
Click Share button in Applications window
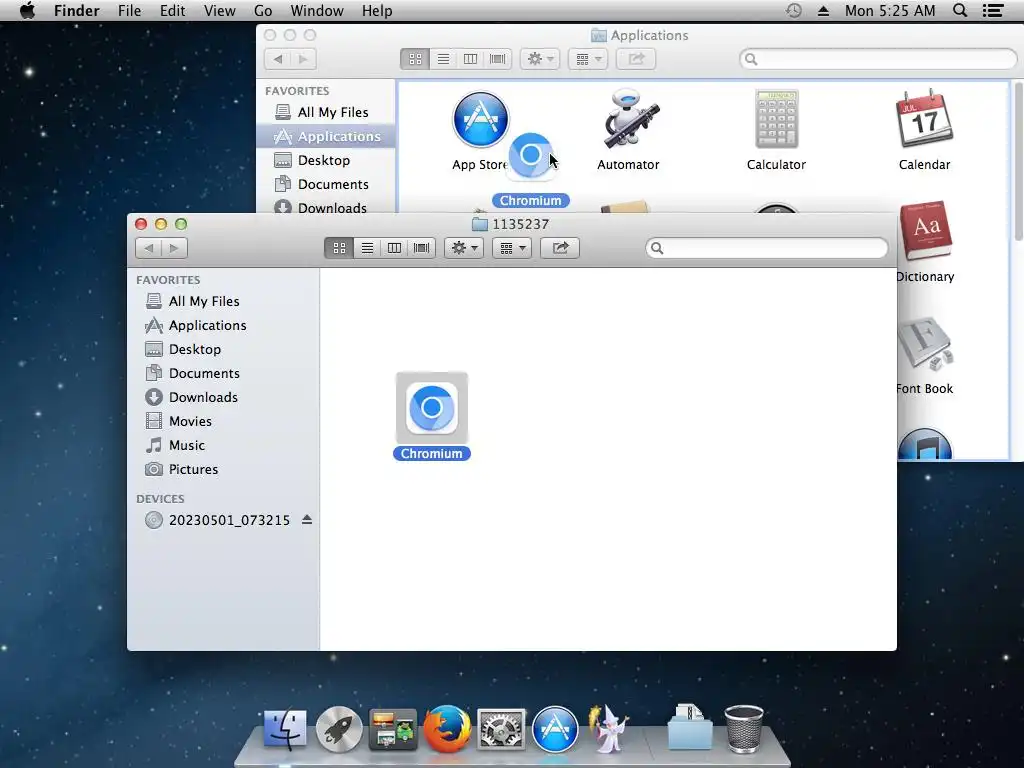[636, 59]
